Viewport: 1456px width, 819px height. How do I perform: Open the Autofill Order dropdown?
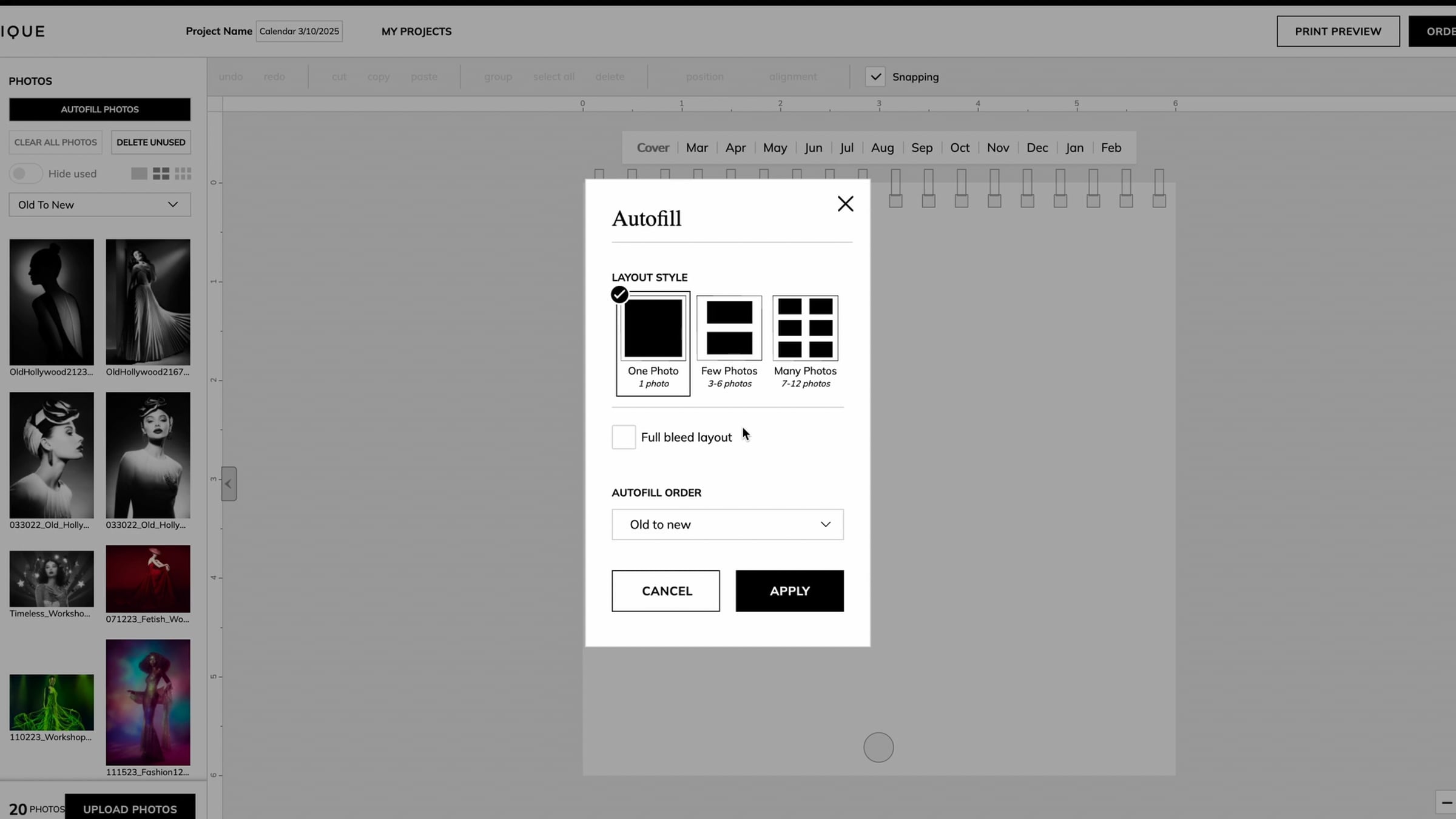coord(727,524)
